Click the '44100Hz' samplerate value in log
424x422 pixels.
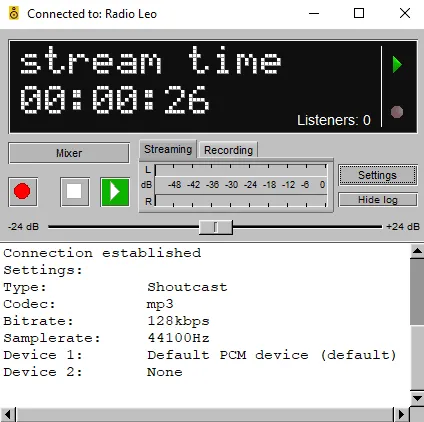click(x=178, y=338)
